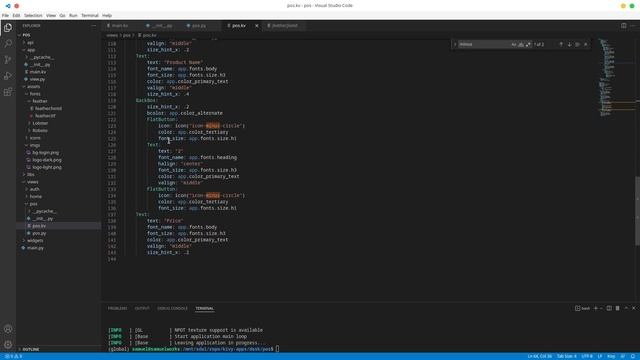This screenshot has width=640, height=360.
Task: Change LF line ending in status bar
Action: (x=600, y=356)
